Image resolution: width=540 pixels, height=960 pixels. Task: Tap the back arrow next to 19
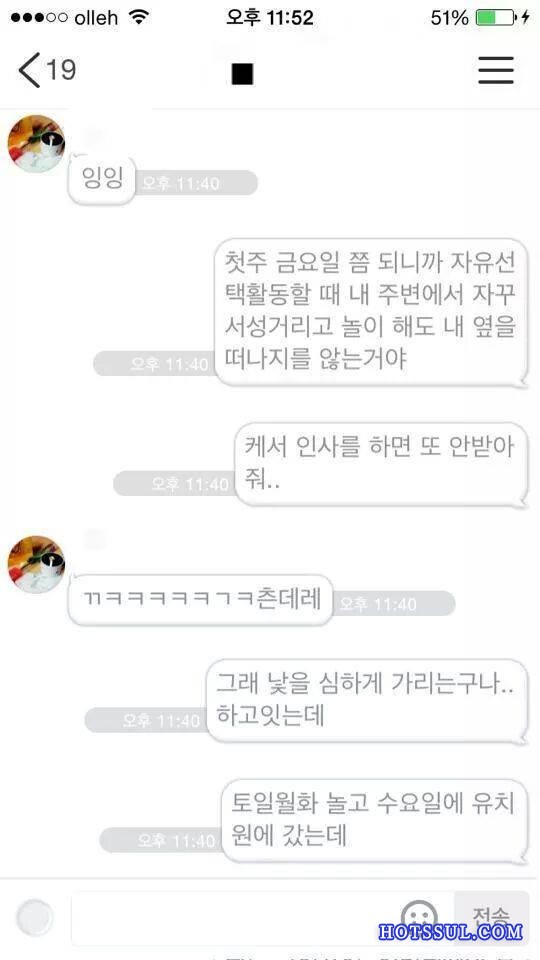[29, 70]
